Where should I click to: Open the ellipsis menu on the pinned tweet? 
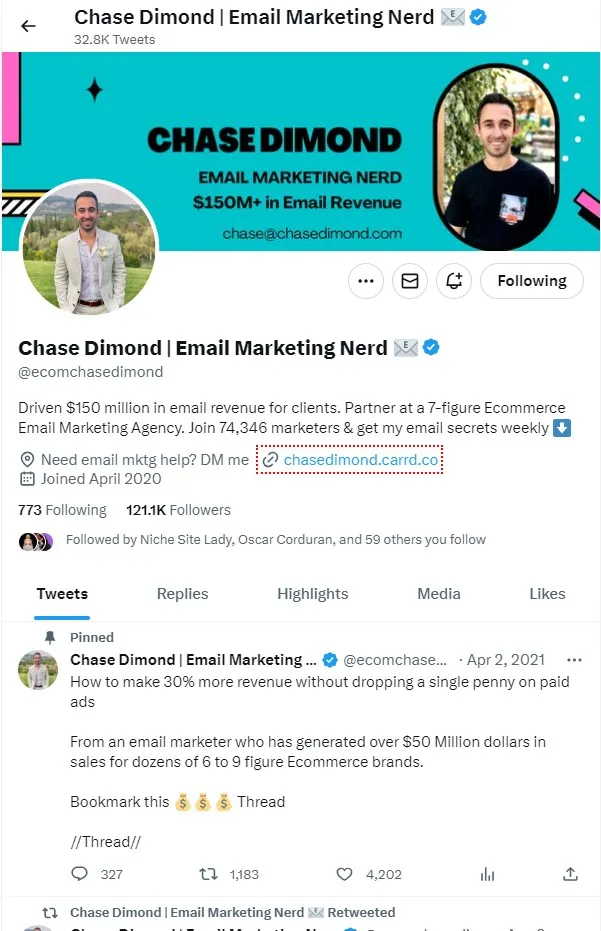575,660
